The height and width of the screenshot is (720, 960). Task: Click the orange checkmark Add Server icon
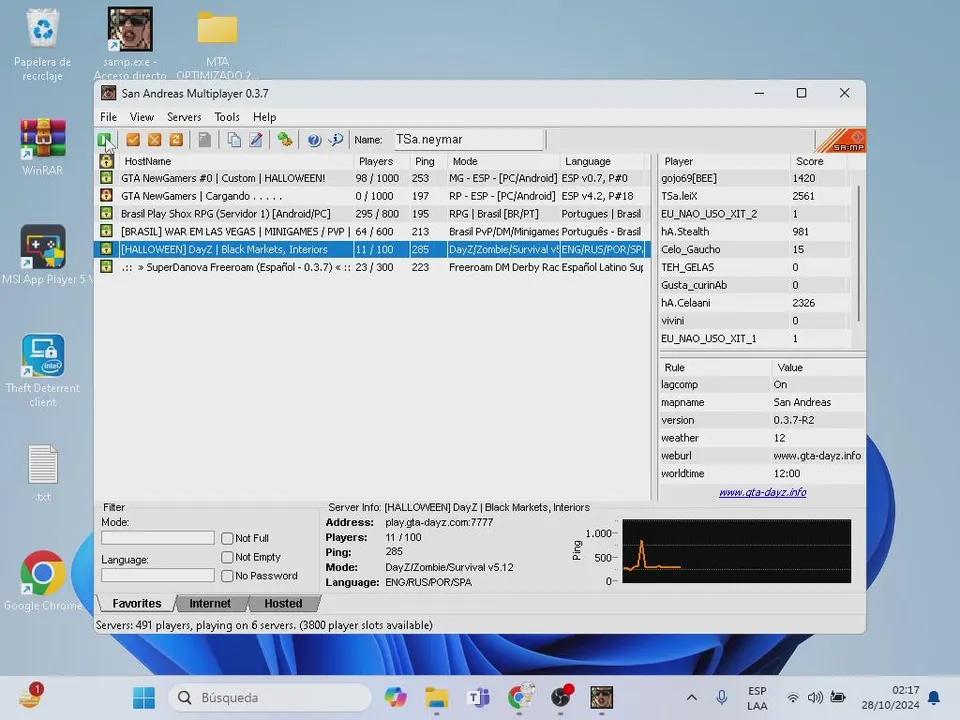133,140
